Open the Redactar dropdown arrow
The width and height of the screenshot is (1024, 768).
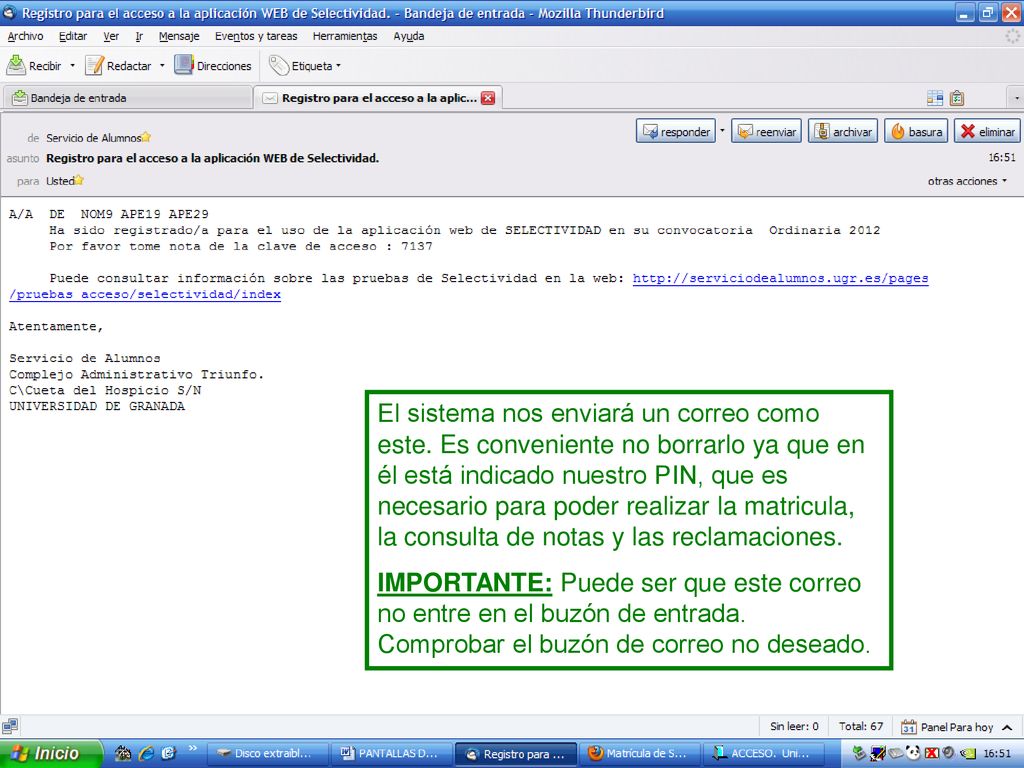pos(162,66)
